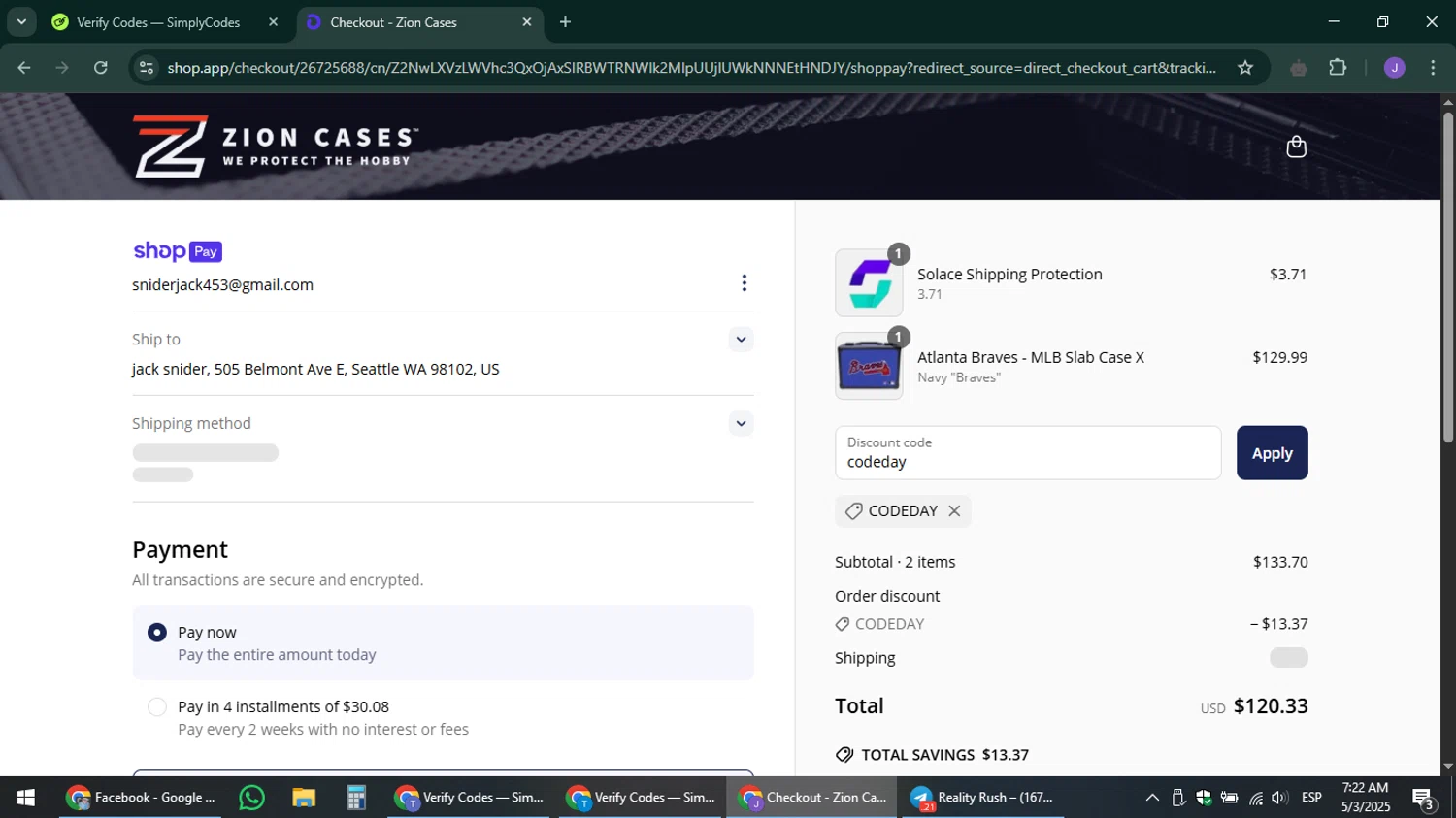Go back to the previous page
This screenshot has width=1456, height=818.
point(24,68)
